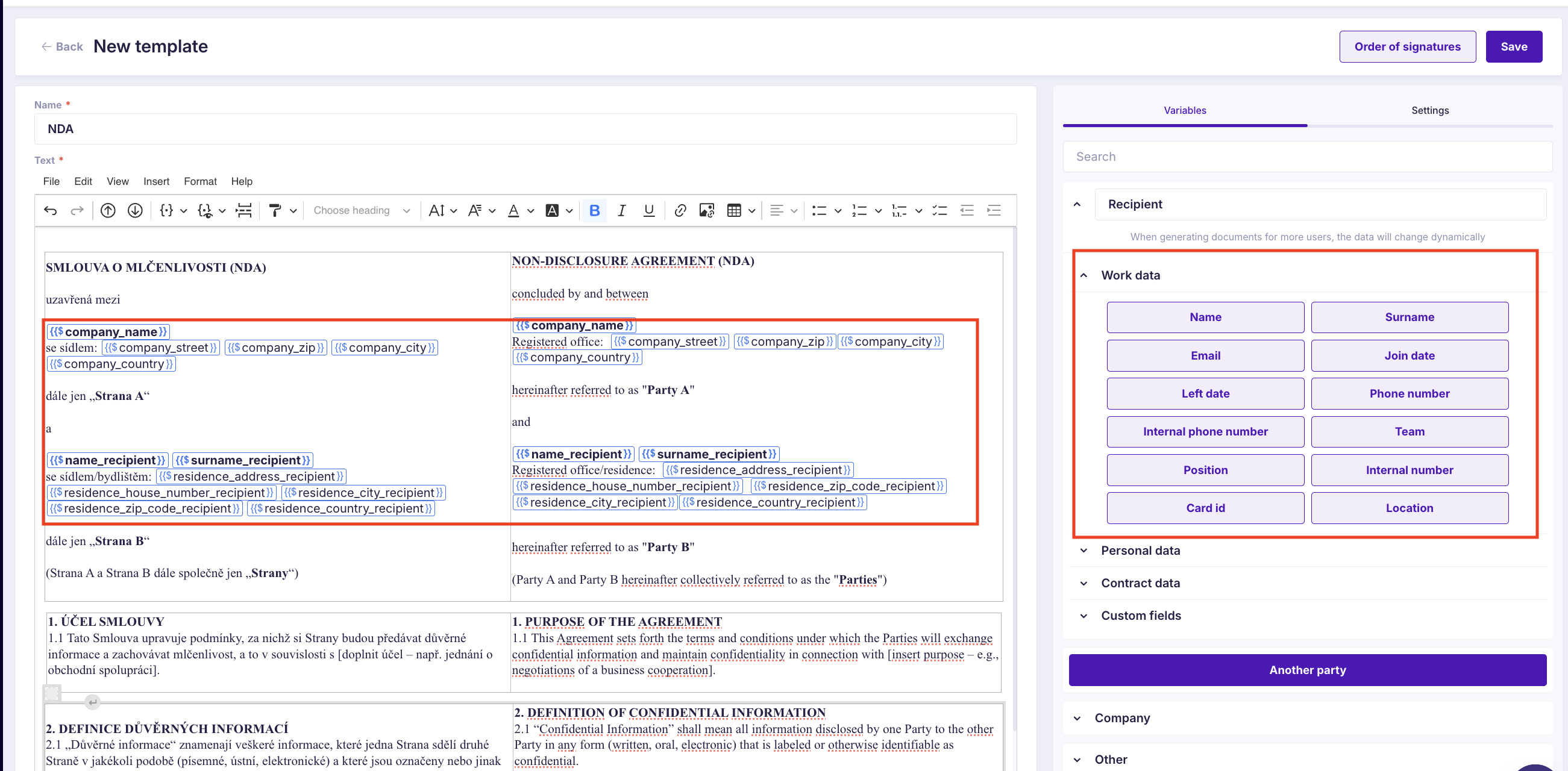1568x771 pixels.
Task: Click the font background color icon
Action: (x=552, y=211)
